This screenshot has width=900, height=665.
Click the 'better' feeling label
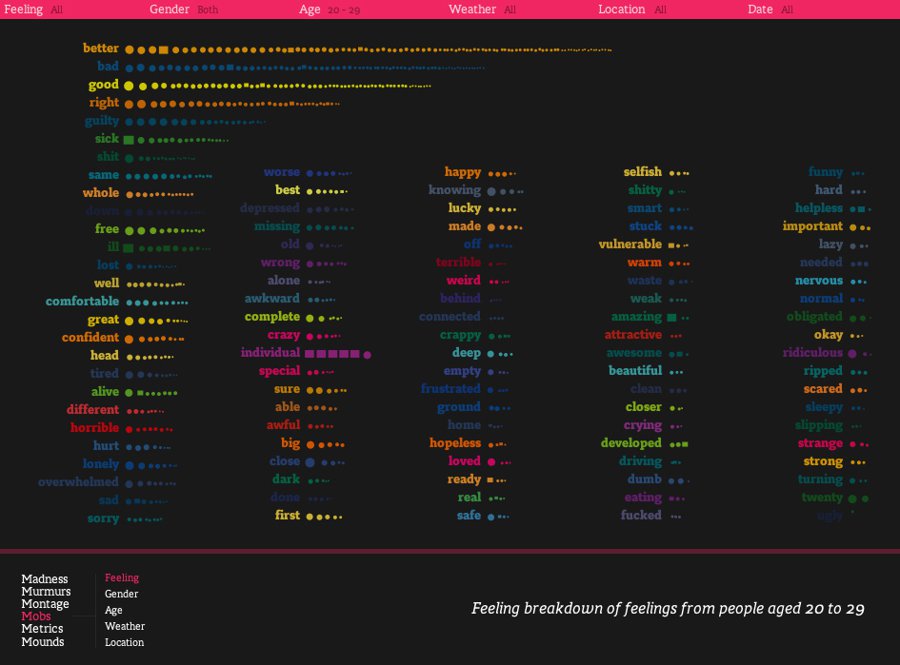101,48
